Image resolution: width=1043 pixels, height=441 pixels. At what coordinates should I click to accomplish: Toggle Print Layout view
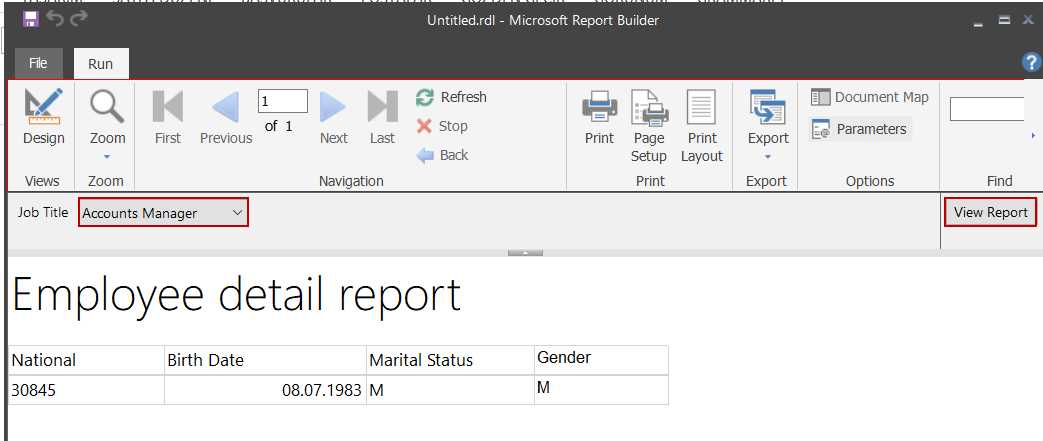[702, 125]
